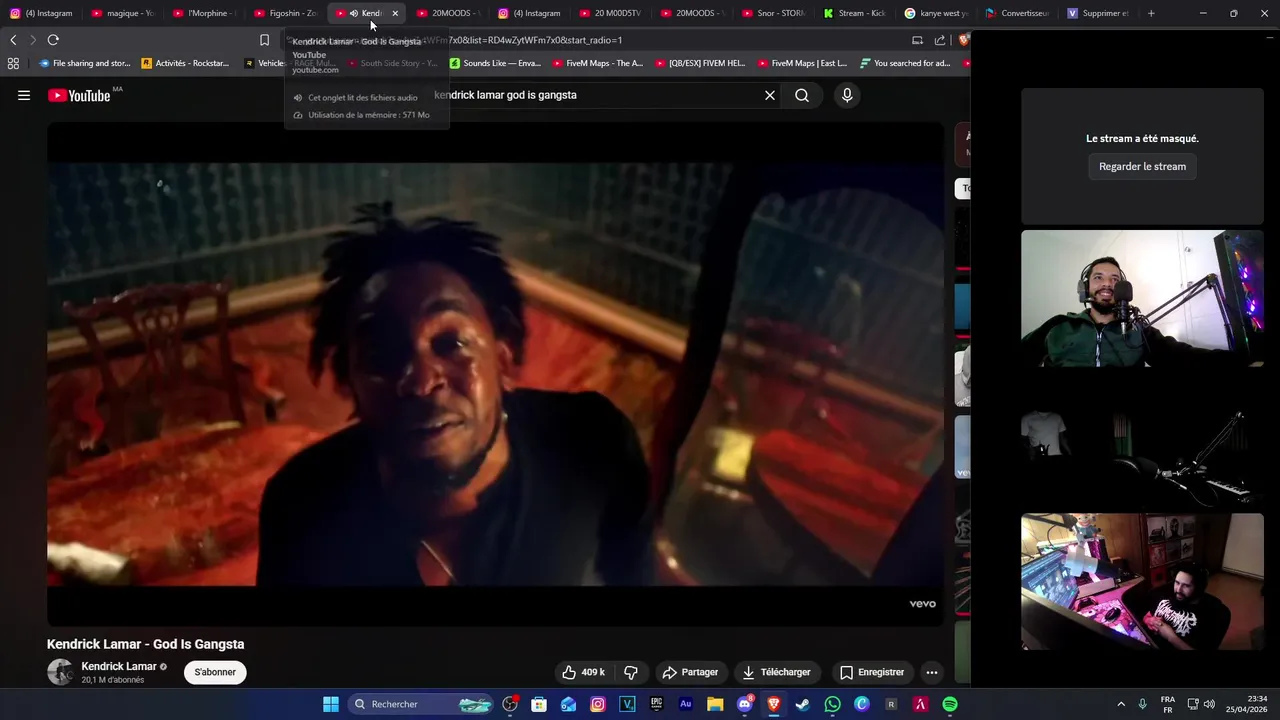Viewport: 1280px width, 720px height.
Task: Click the Kendrick Lamar video player
Action: (x=495, y=374)
